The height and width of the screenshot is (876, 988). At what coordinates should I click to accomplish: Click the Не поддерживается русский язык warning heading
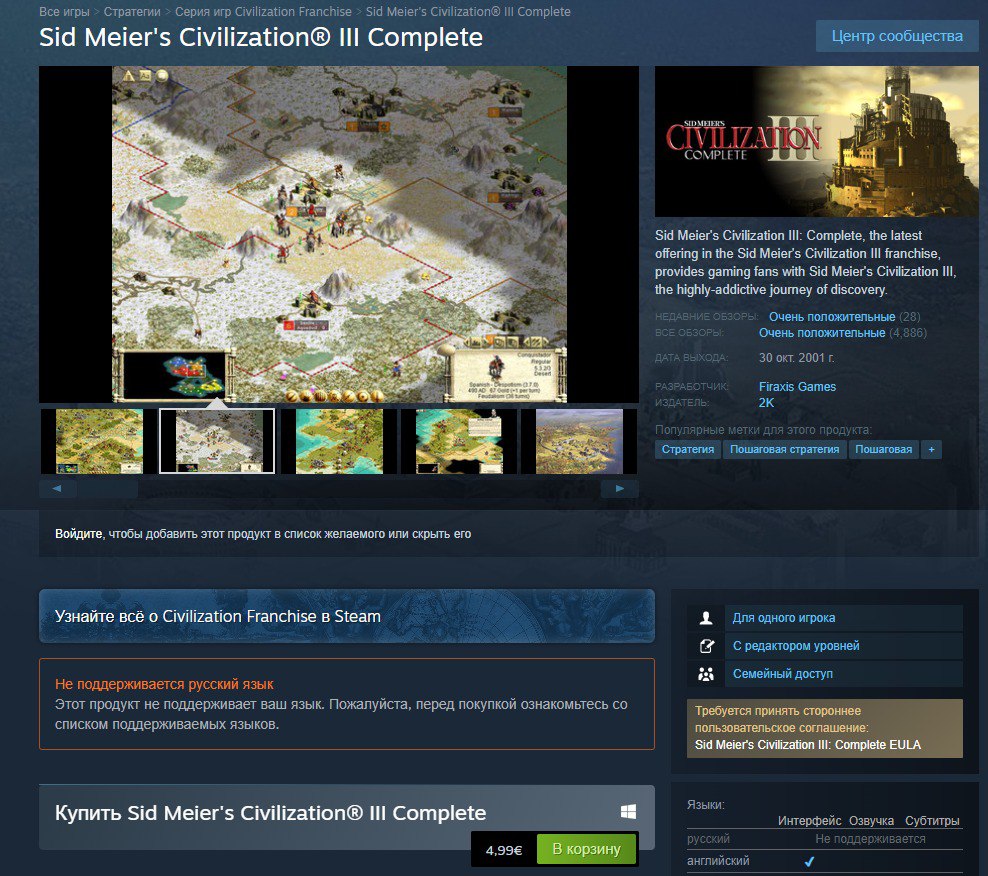click(164, 684)
